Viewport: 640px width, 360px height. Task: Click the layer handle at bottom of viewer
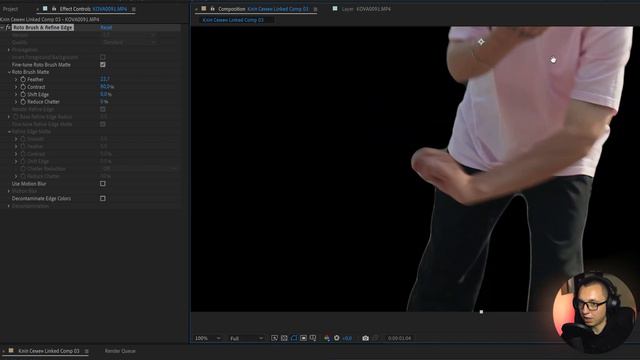(481, 312)
